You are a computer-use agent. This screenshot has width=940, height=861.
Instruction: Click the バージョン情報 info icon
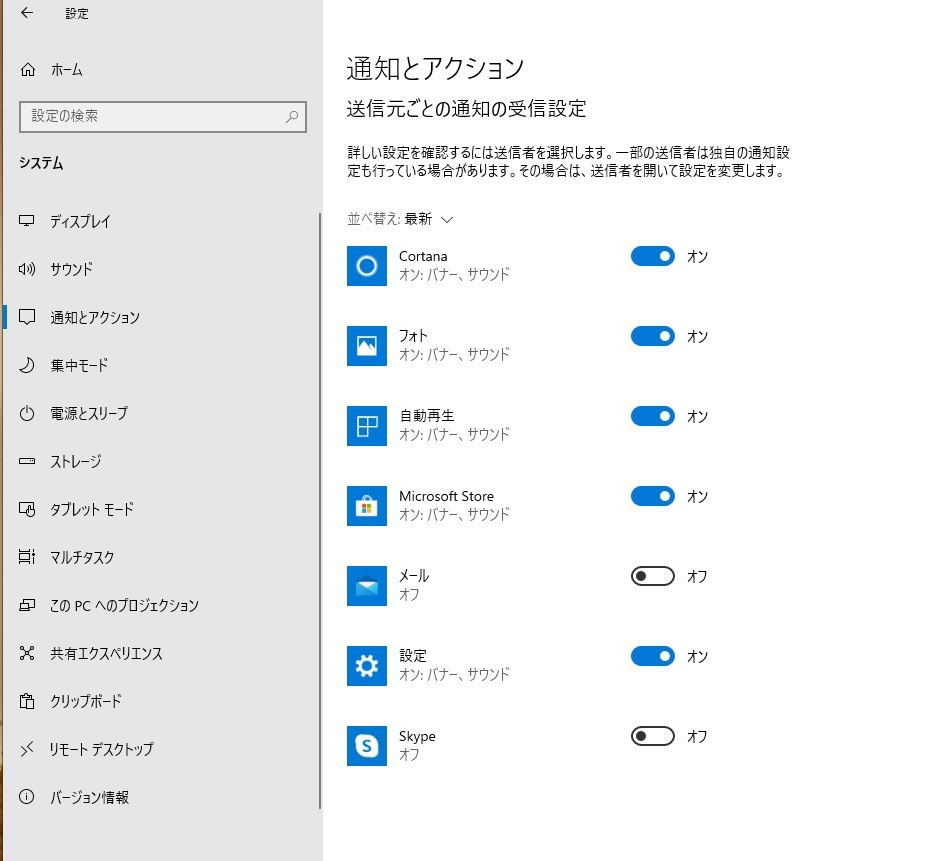click(x=26, y=796)
